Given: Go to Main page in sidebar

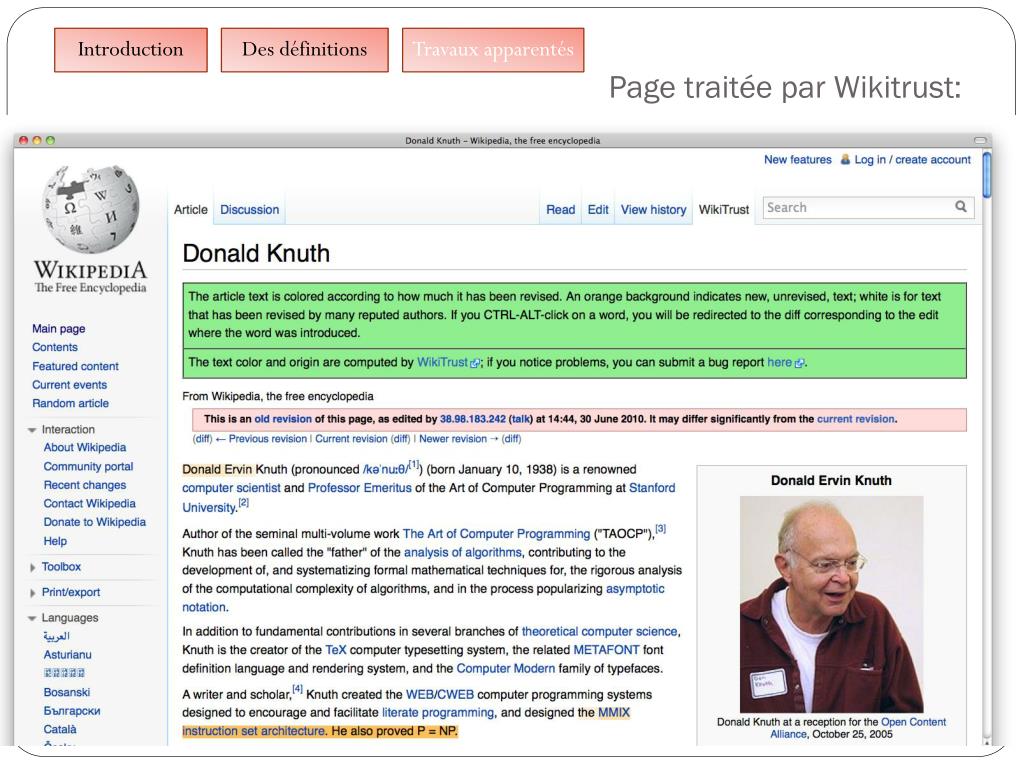Looking at the screenshot, I should (x=59, y=329).
